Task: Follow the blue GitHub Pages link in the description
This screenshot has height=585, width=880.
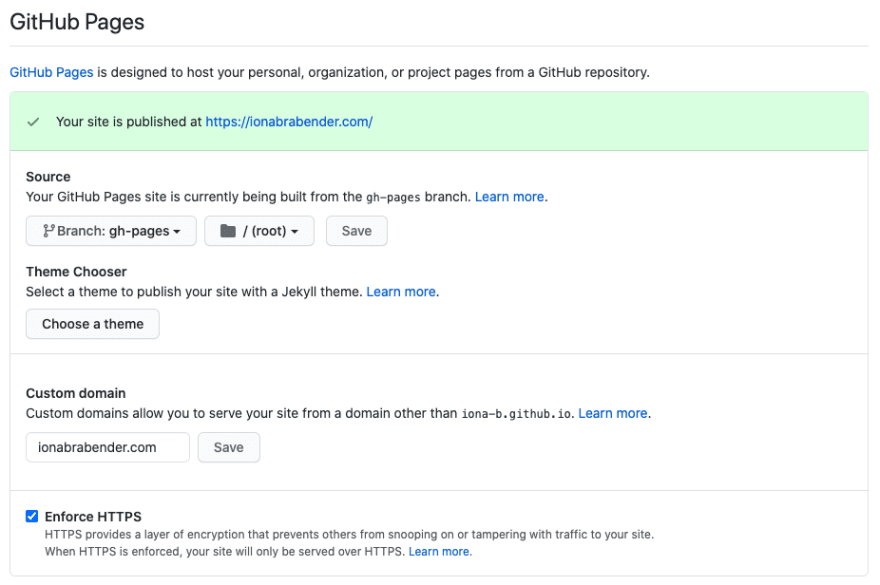Action: coord(51,72)
